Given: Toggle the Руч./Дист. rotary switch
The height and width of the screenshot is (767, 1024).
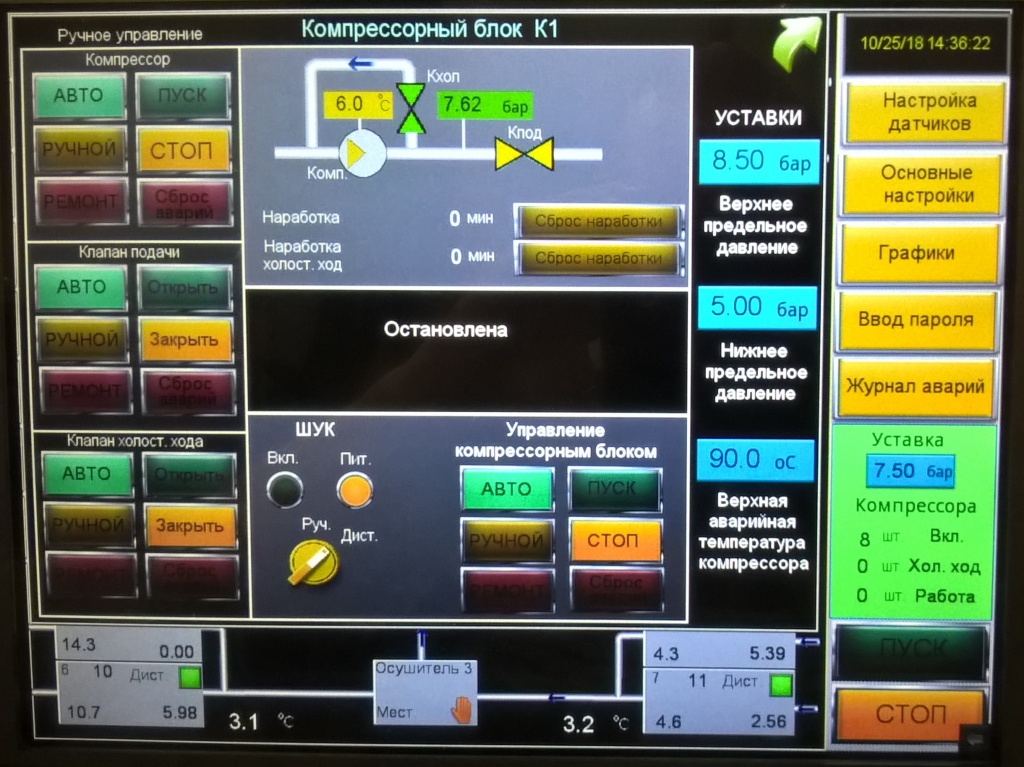Looking at the screenshot, I should pyautogui.click(x=312, y=564).
